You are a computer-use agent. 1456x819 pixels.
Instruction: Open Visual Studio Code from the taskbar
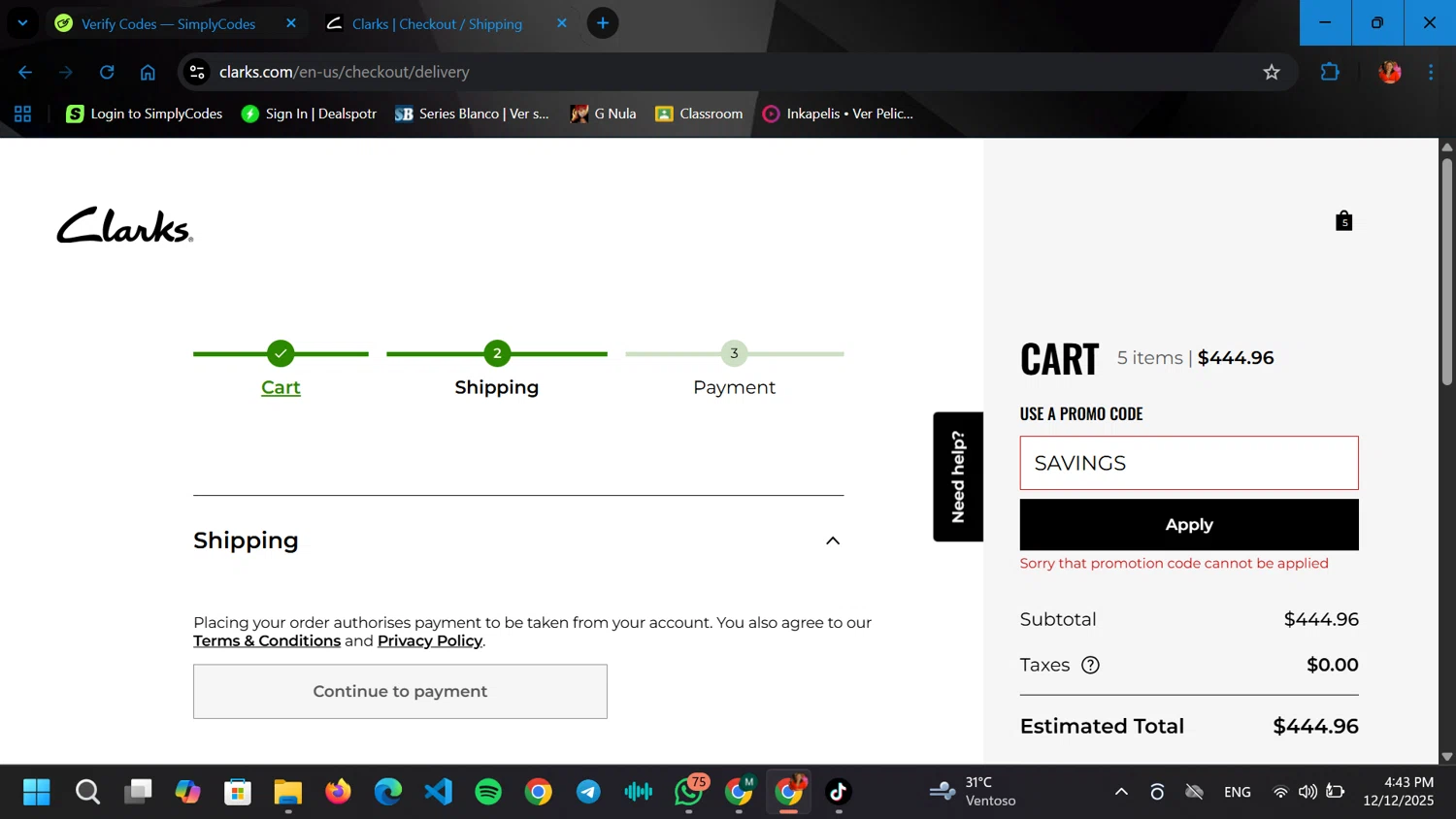coord(438,792)
